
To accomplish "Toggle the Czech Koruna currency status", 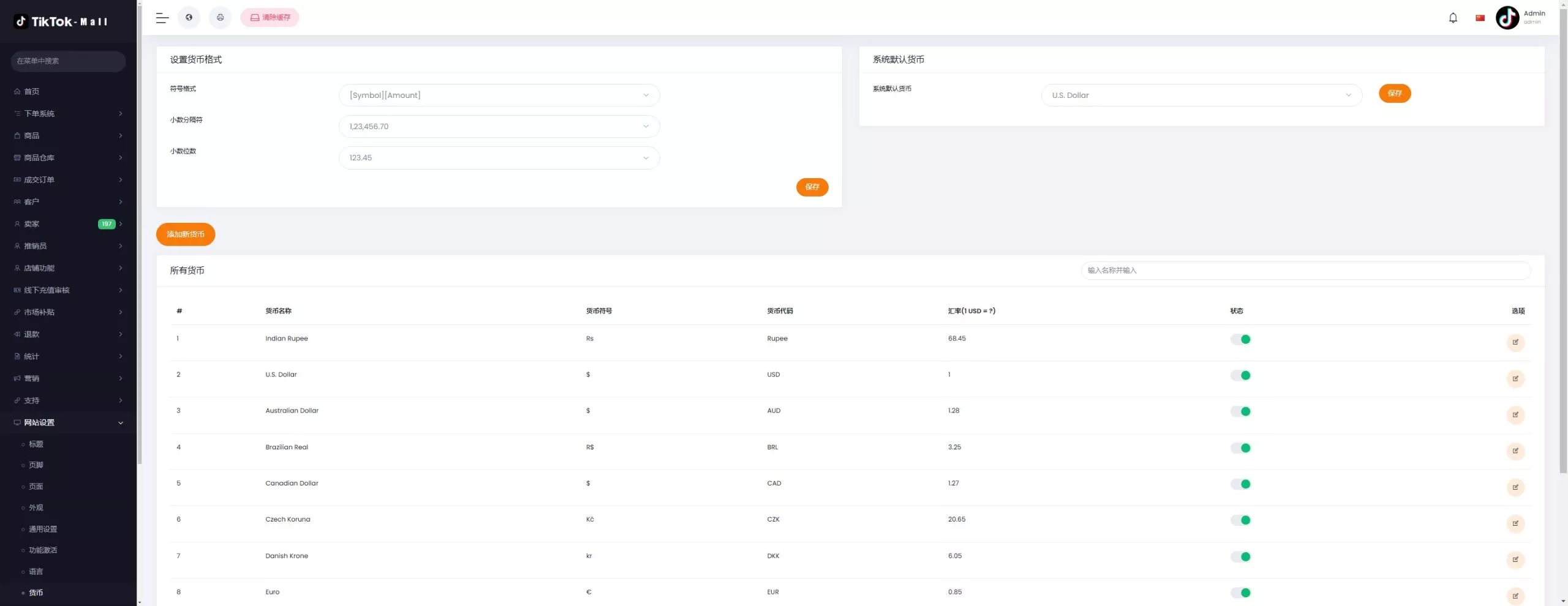I will tap(1240, 520).
